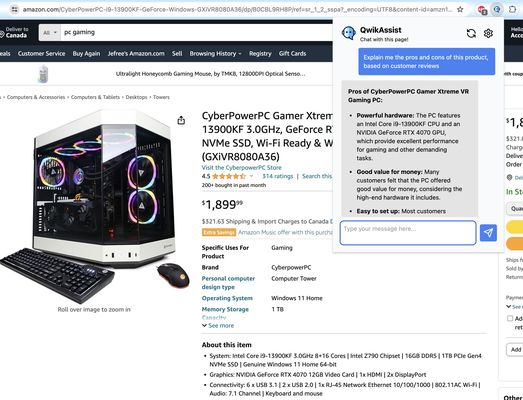Click site info icon in address bar

point(14,9)
